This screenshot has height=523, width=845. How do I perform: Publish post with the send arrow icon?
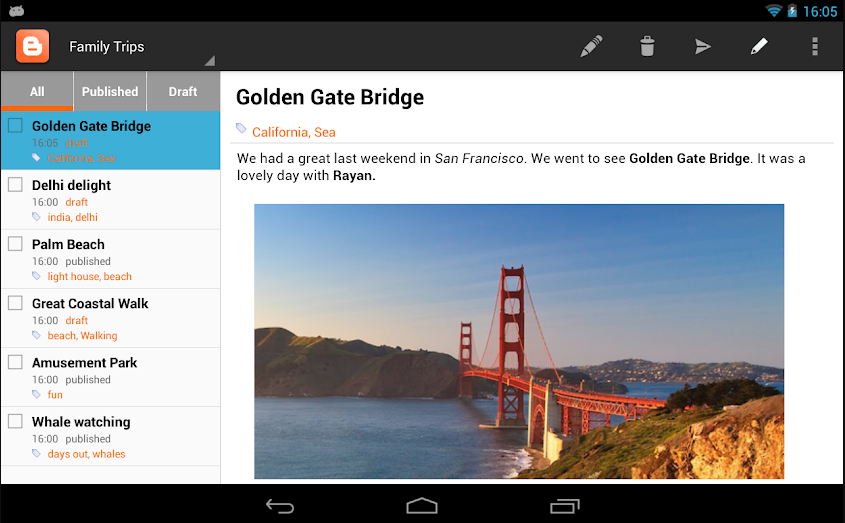pos(703,47)
